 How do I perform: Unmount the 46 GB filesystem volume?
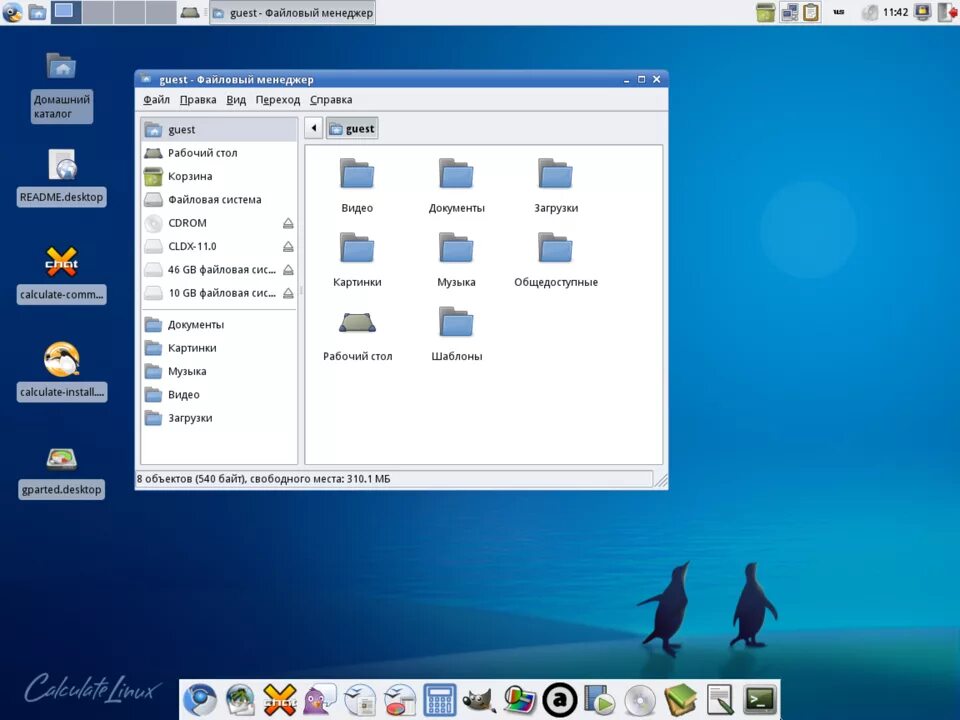click(x=288, y=269)
